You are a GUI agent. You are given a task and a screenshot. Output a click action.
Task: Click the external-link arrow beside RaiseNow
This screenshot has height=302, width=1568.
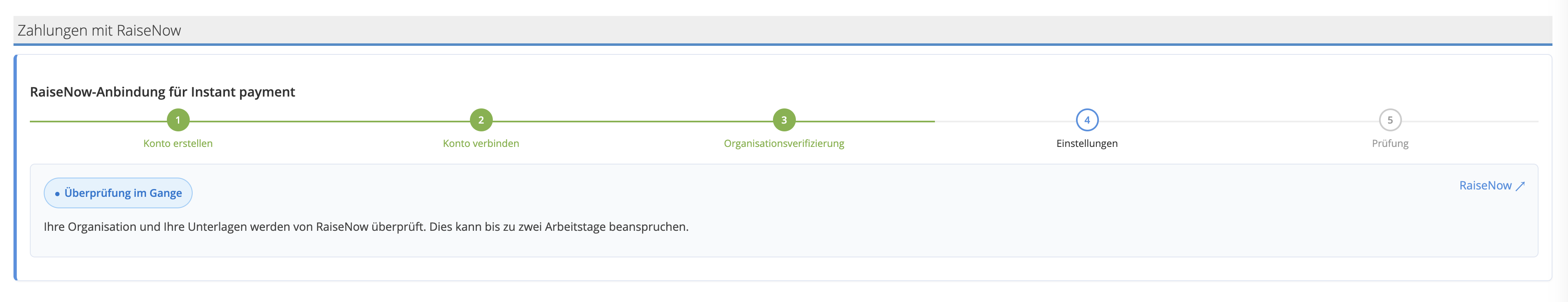tap(1520, 186)
